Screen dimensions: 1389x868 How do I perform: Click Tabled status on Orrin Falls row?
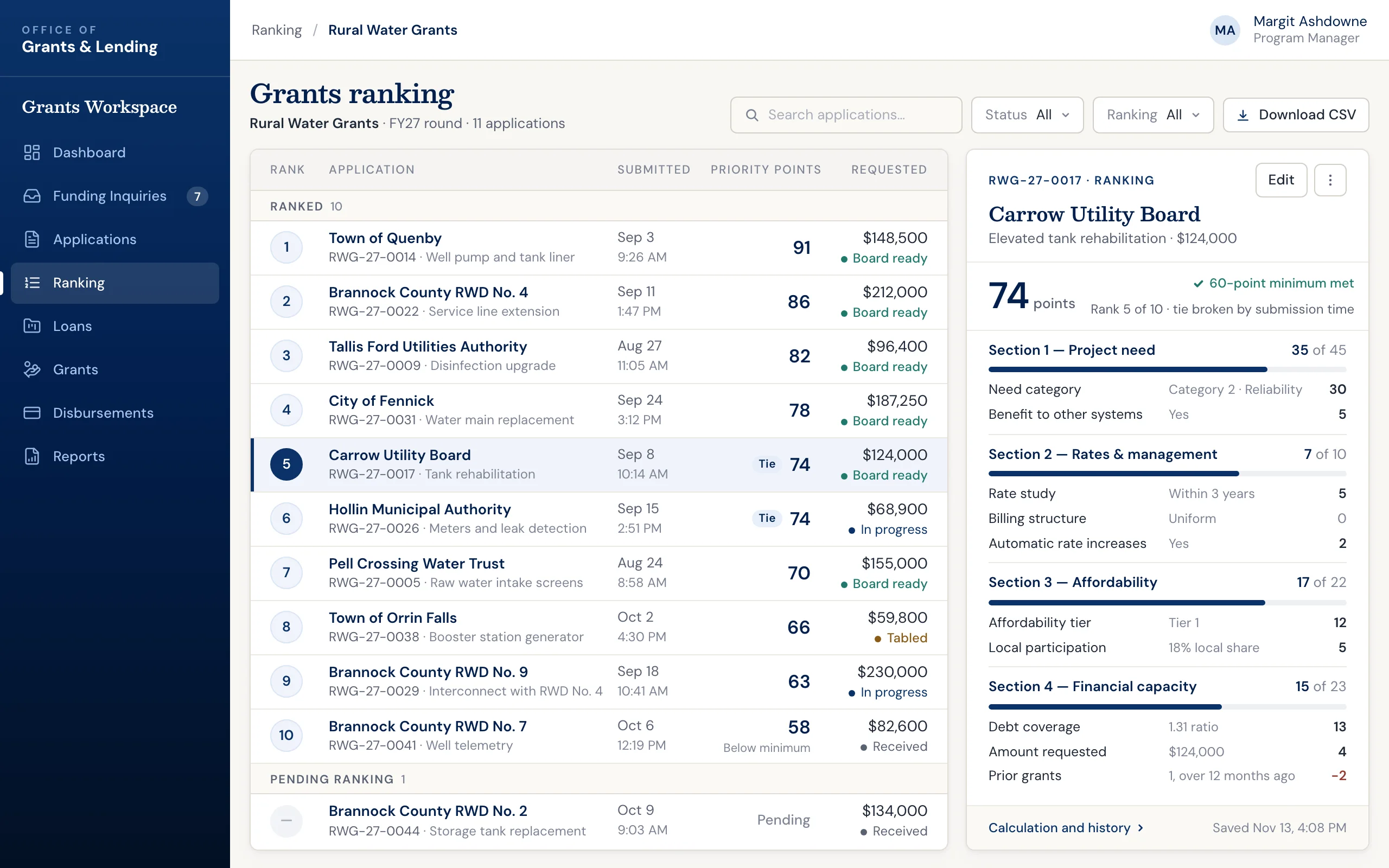[x=901, y=638]
